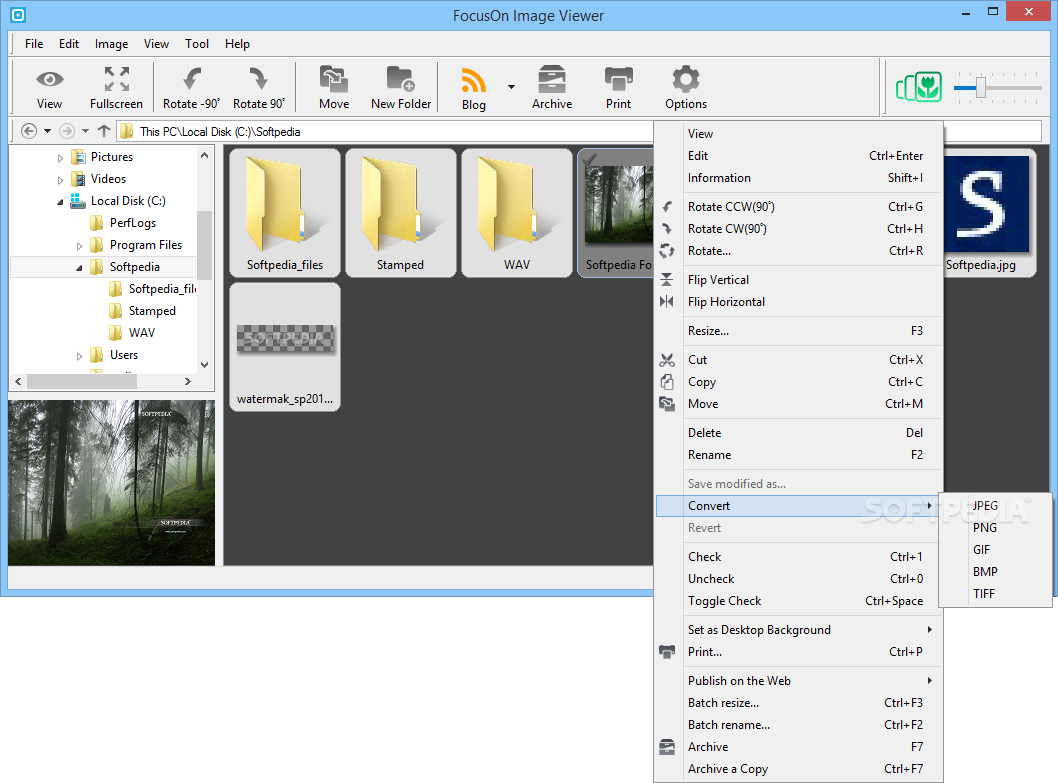The width and height of the screenshot is (1058, 783).
Task: Open forward history dropdown arrow
Action: click(85, 131)
